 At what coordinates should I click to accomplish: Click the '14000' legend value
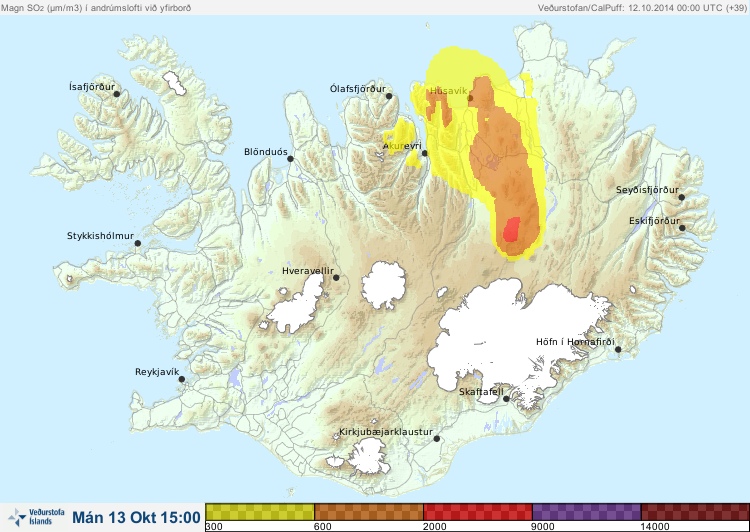click(655, 527)
